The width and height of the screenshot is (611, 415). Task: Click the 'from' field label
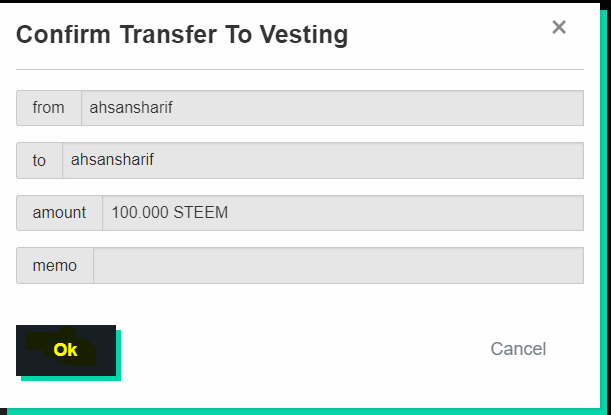(x=49, y=108)
